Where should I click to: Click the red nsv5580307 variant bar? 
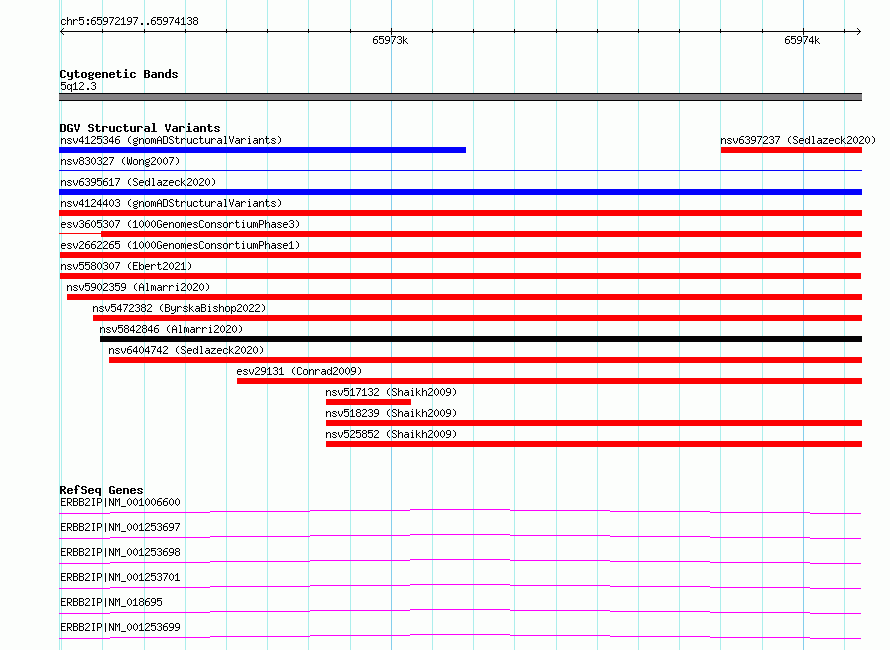click(x=460, y=276)
